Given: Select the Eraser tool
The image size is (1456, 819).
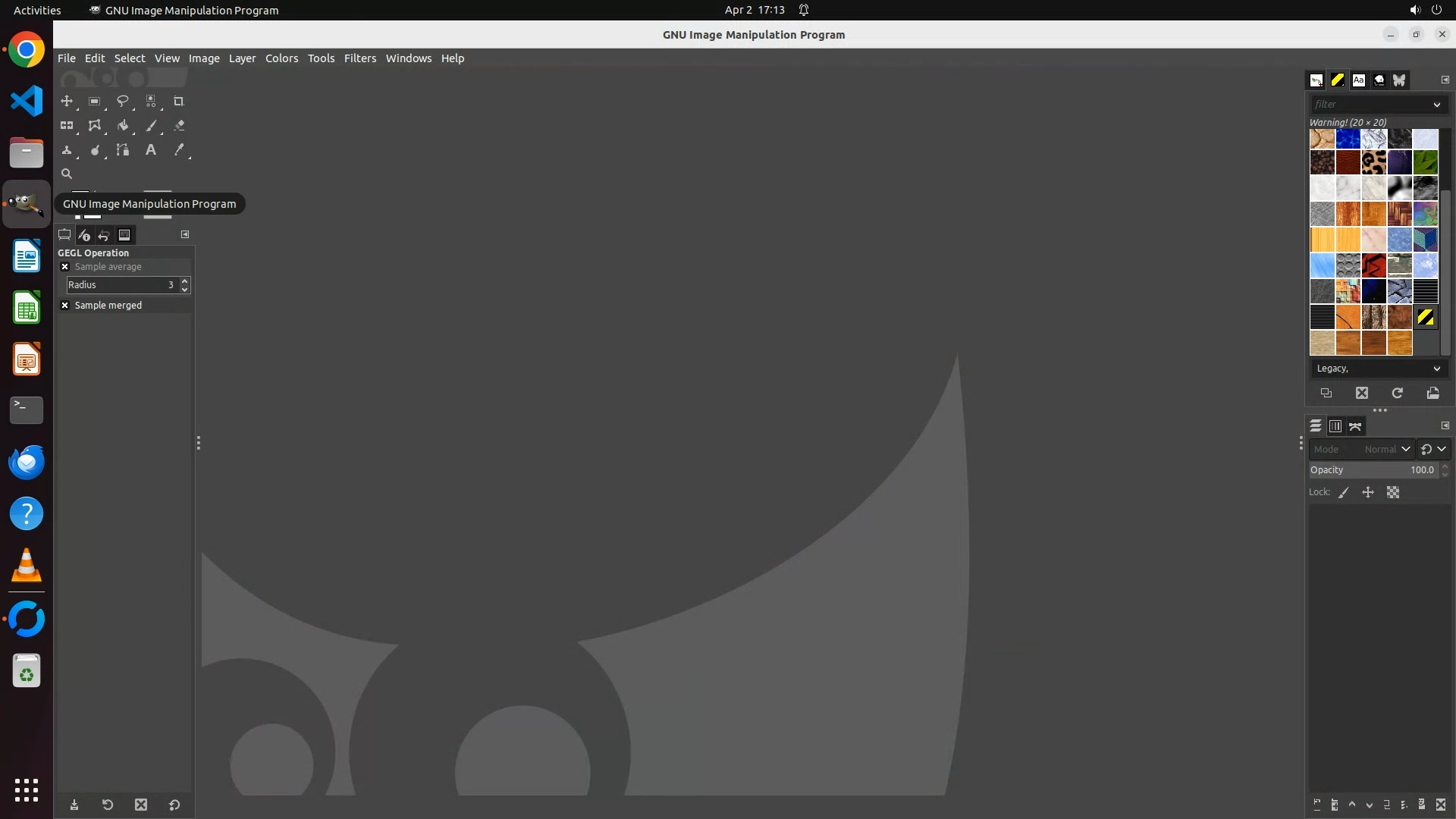Looking at the screenshot, I should [179, 126].
